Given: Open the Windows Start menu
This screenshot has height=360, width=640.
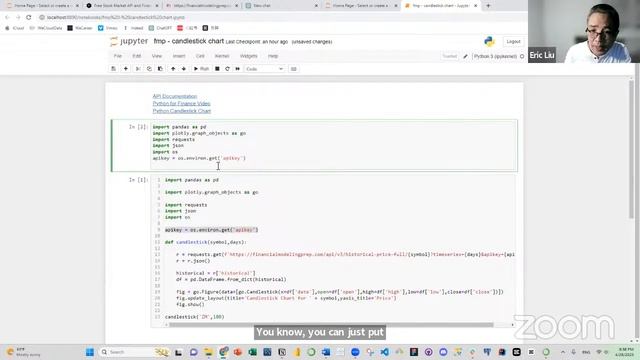Looking at the screenshot, I should click(x=90, y=352).
